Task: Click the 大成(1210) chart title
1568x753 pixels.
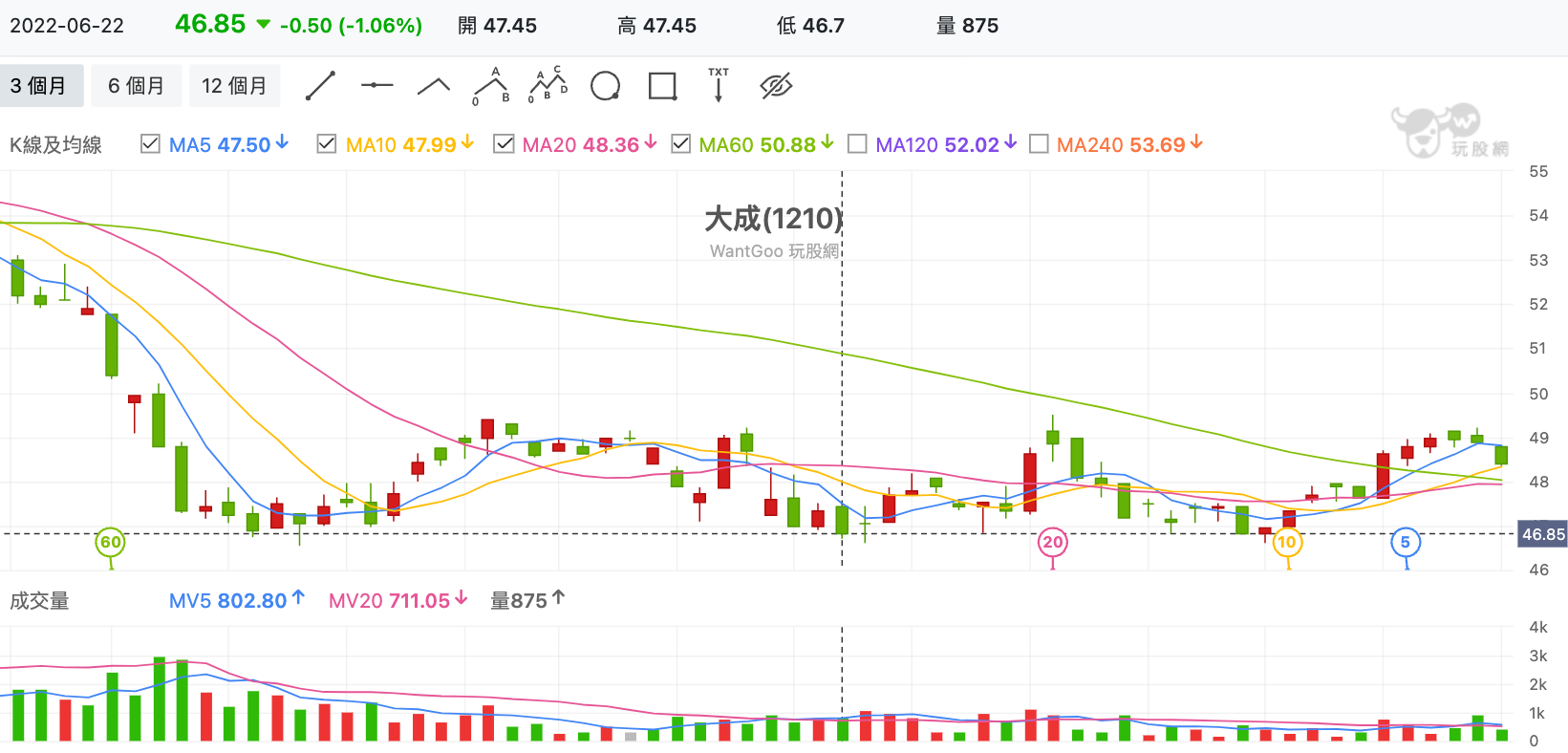Action: click(774, 219)
